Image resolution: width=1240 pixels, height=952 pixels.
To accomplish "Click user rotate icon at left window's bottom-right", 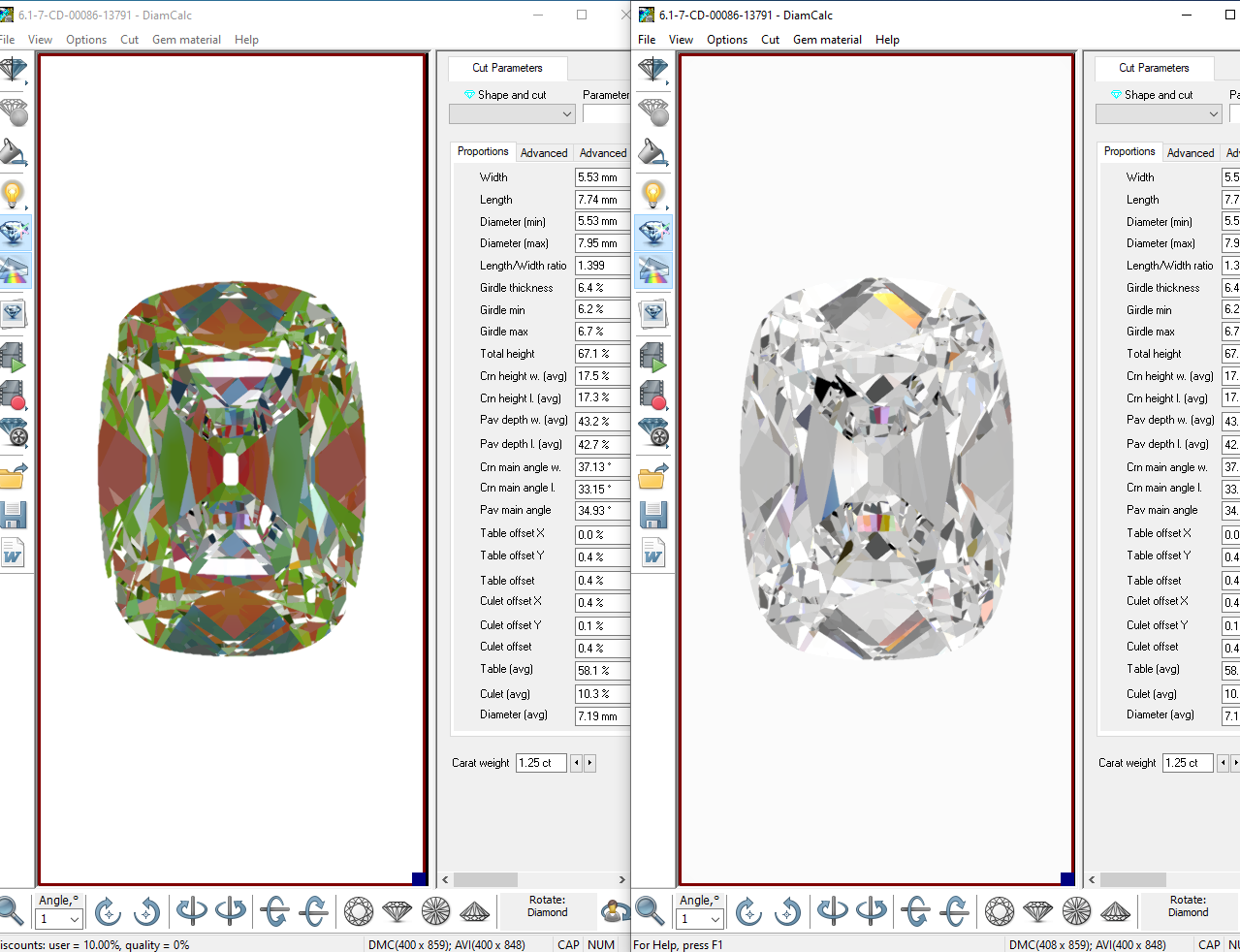I will pyautogui.click(x=615, y=911).
